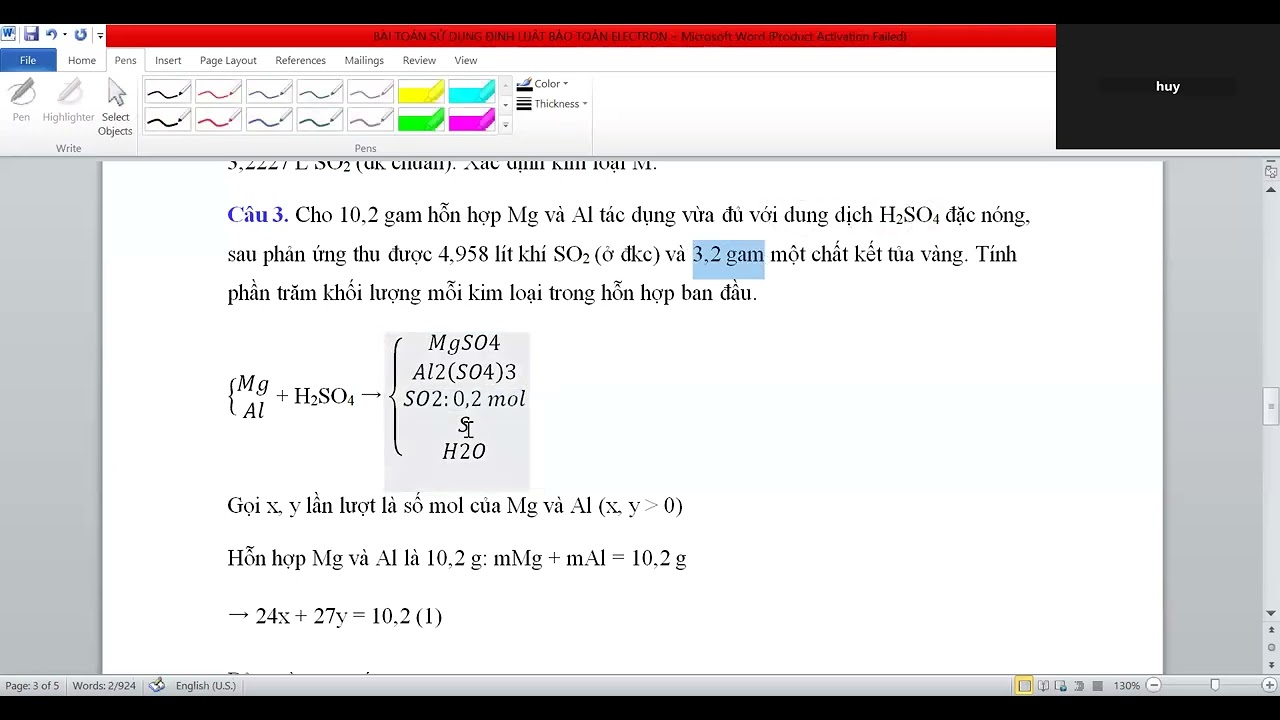Viewport: 1280px width, 720px height.
Task: Click the scroll up arrow of document
Action: pyautogui.click(x=1271, y=189)
